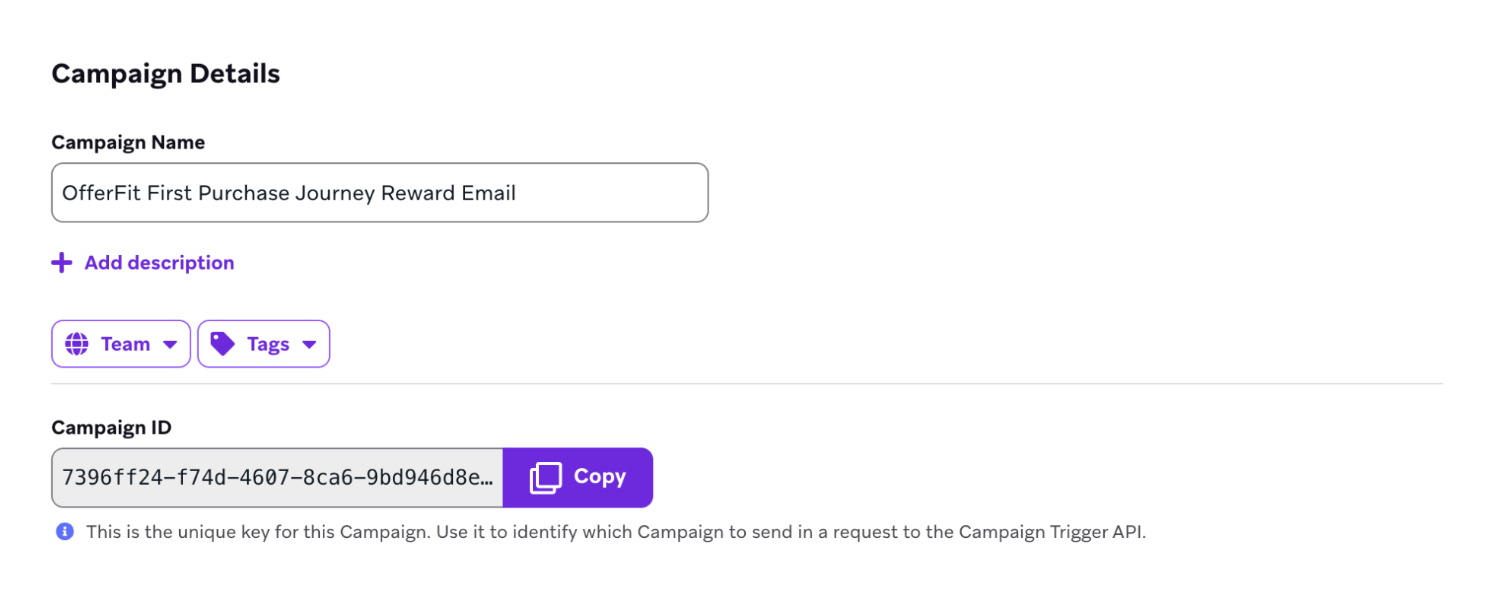The width and height of the screenshot is (1504, 603).
Task: Click the read-only Campaign ID field
Action: click(277, 477)
